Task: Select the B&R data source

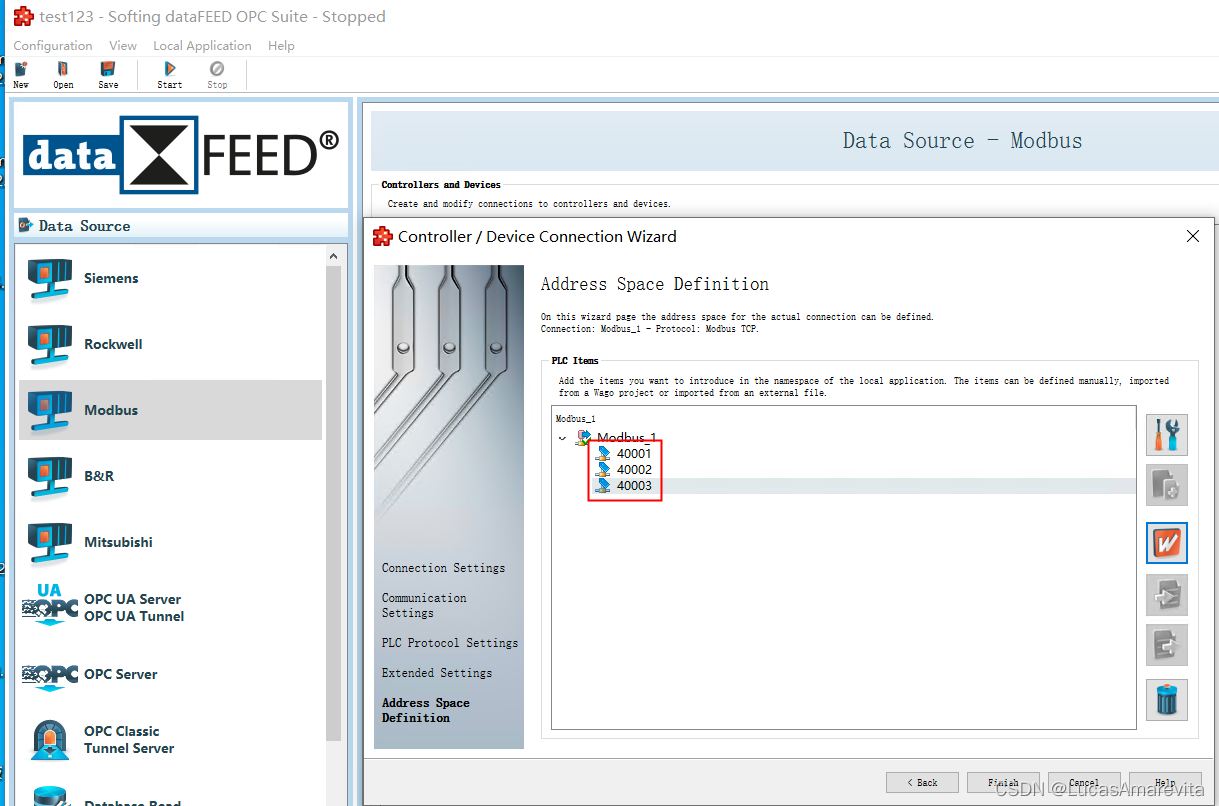Action: point(170,476)
